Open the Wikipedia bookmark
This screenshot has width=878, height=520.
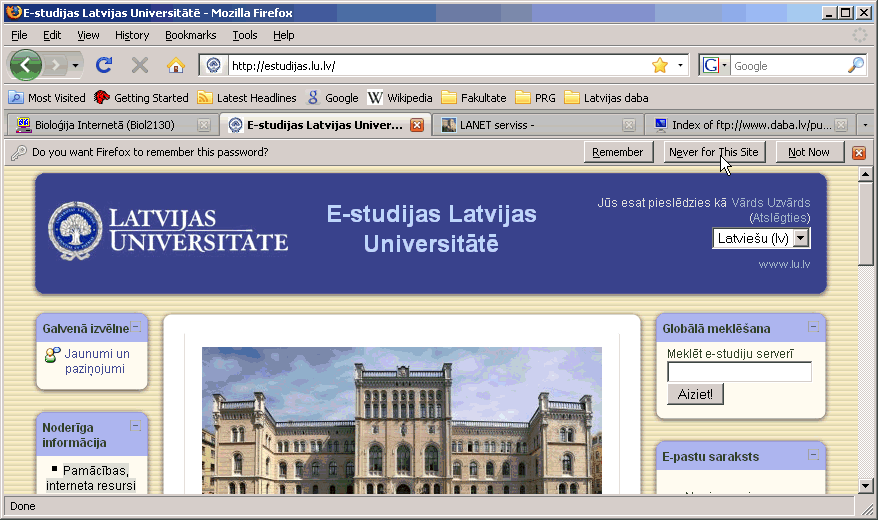pos(400,98)
